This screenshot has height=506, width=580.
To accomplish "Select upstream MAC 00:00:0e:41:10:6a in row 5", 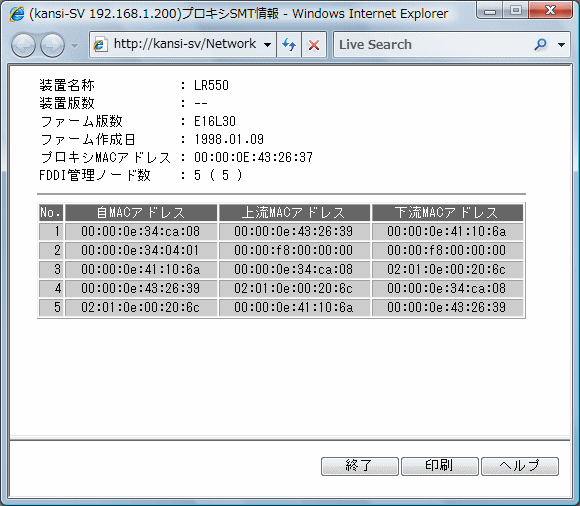I will click(294, 307).
